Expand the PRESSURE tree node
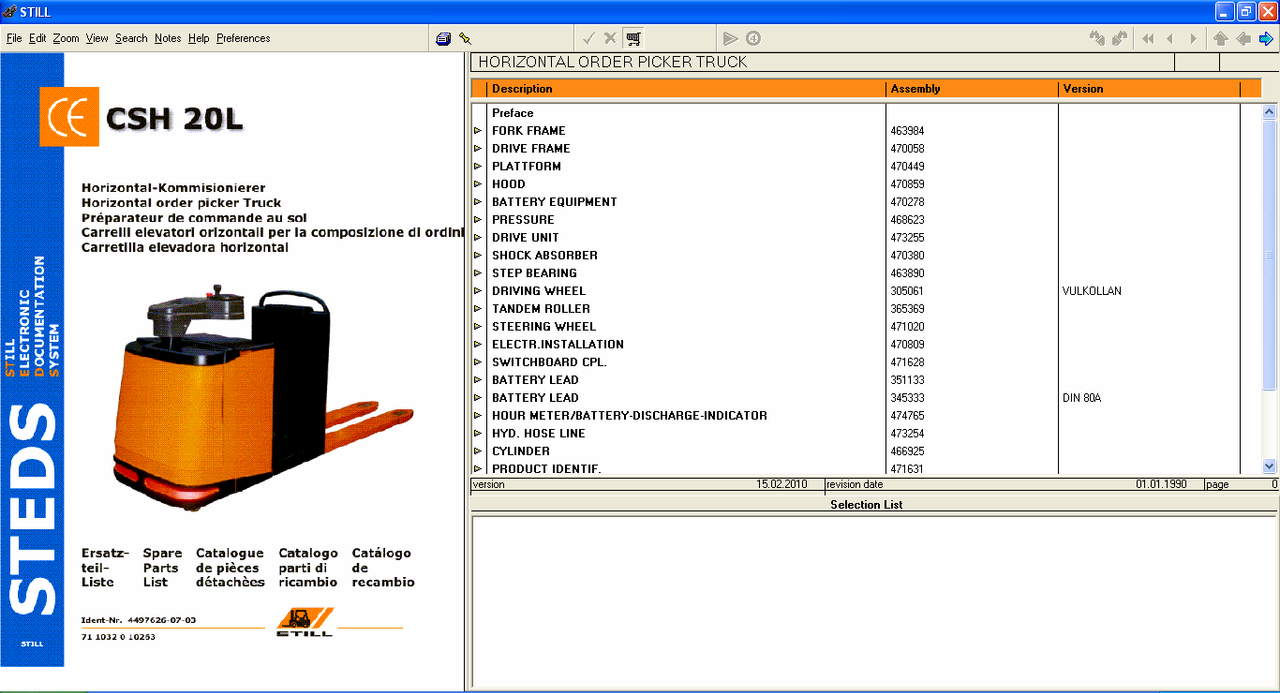The width and height of the screenshot is (1280, 693). click(x=478, y=220)
